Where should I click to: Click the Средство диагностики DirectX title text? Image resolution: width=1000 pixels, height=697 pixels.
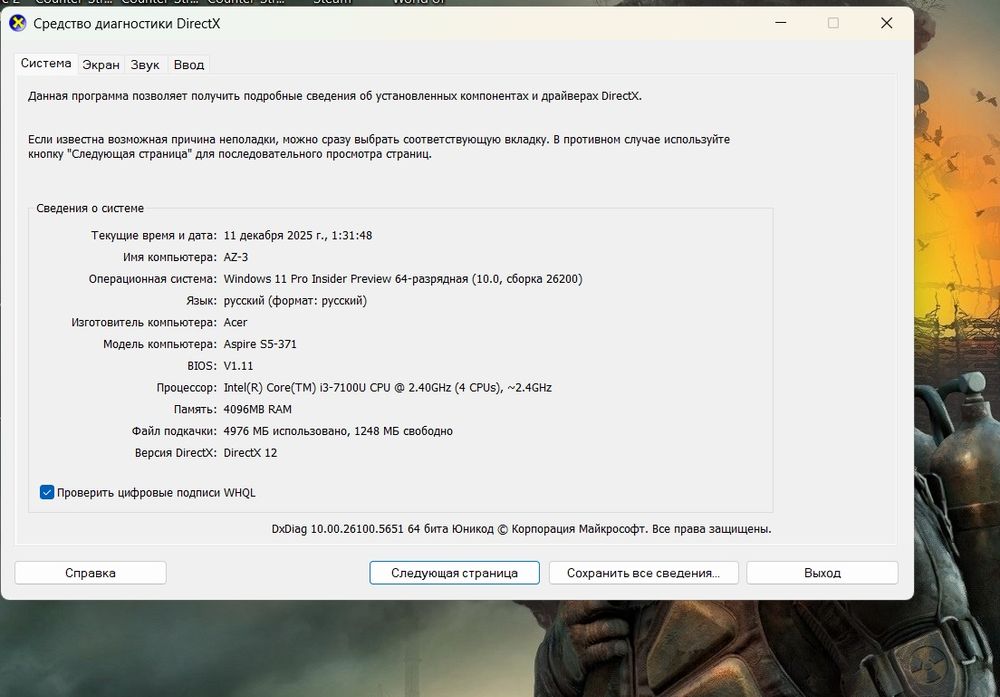point(127,24)
